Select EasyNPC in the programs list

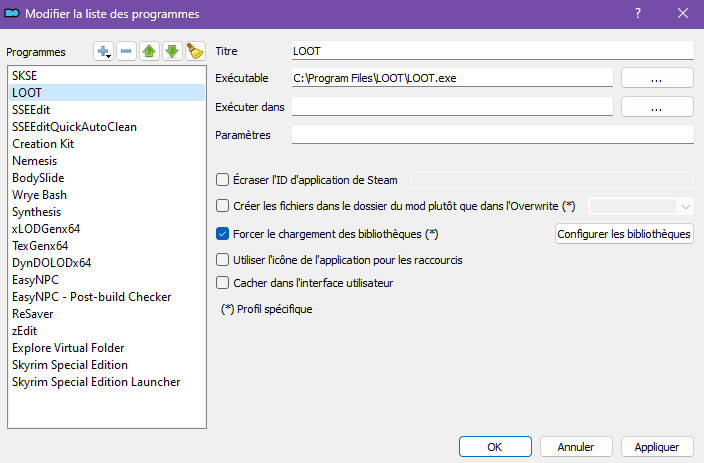tap(107, 280)
